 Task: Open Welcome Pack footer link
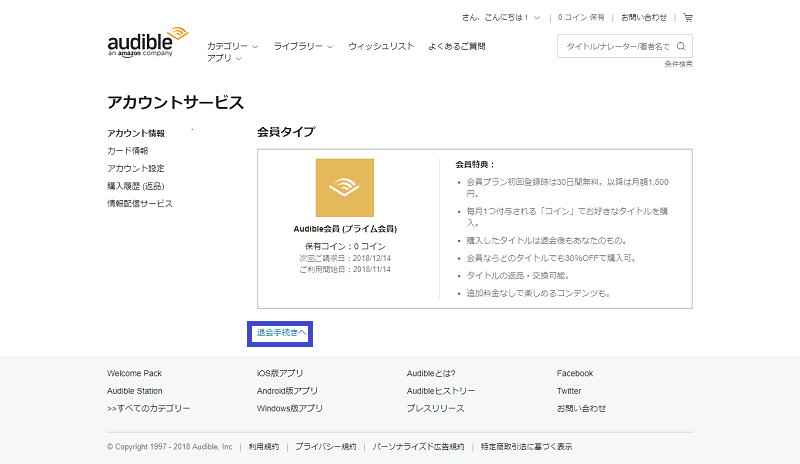[x=134, y=373]
